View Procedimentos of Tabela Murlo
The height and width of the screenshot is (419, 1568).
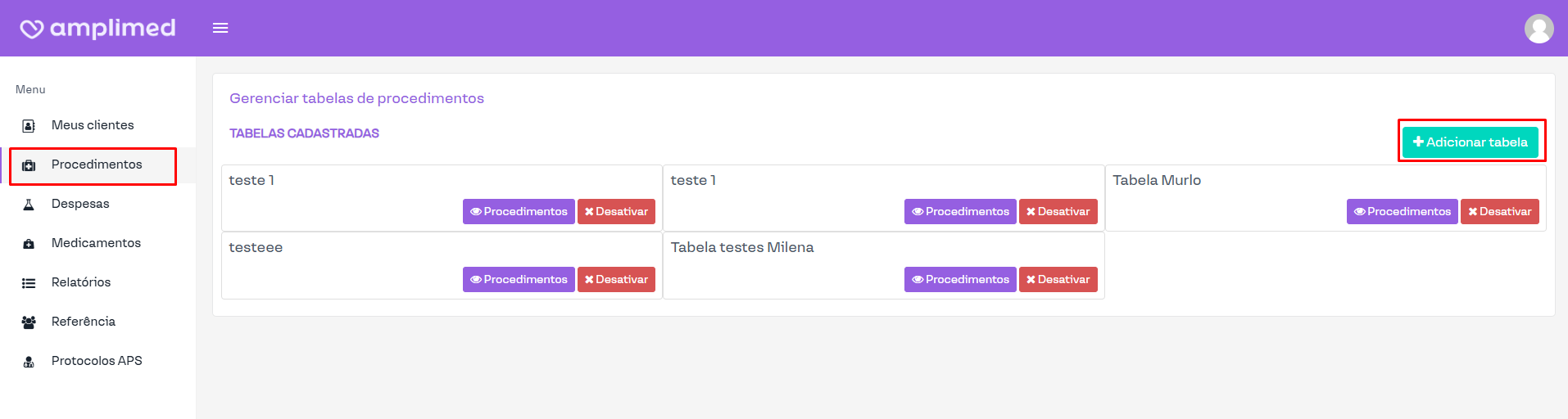pyautogui.click(x=1402, y=212)
